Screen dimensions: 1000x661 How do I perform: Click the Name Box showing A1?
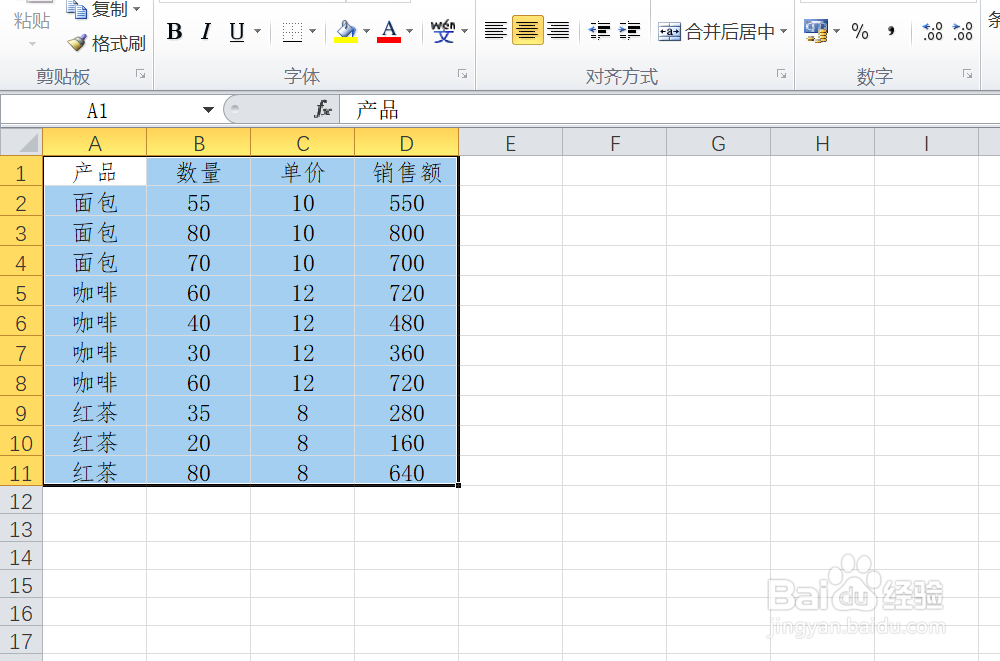[x=100, y=110]
